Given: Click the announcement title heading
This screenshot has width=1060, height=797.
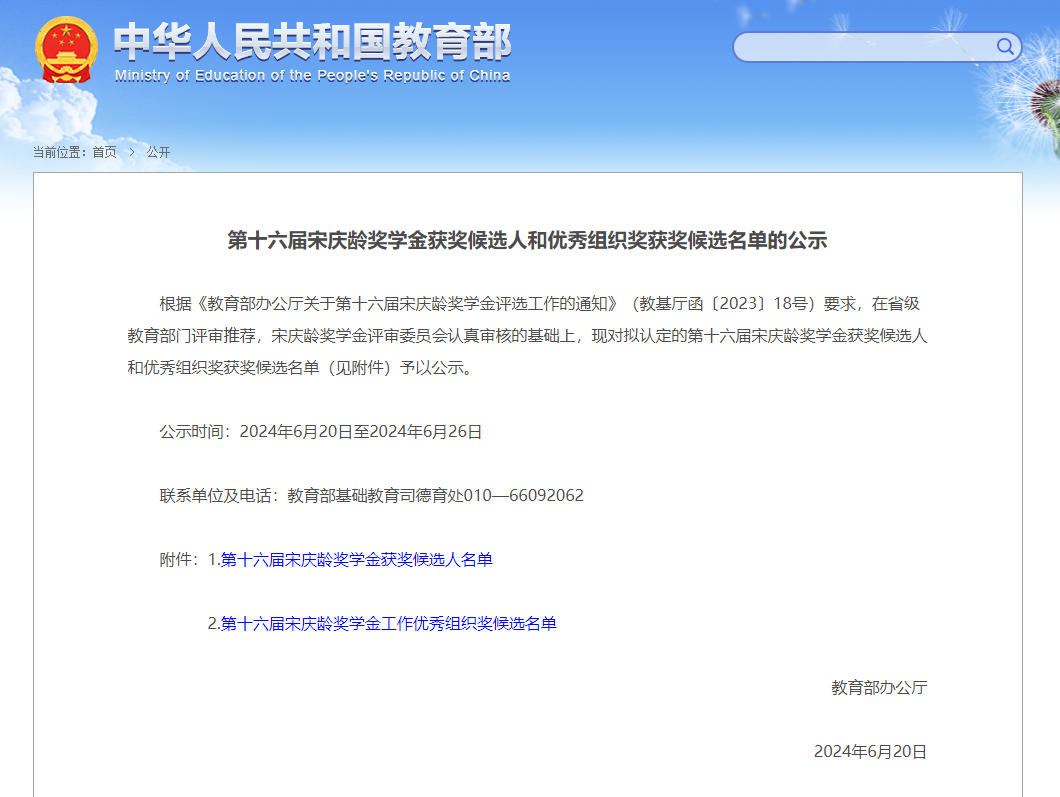Looking at the screenshot, I should click(527, 240).
